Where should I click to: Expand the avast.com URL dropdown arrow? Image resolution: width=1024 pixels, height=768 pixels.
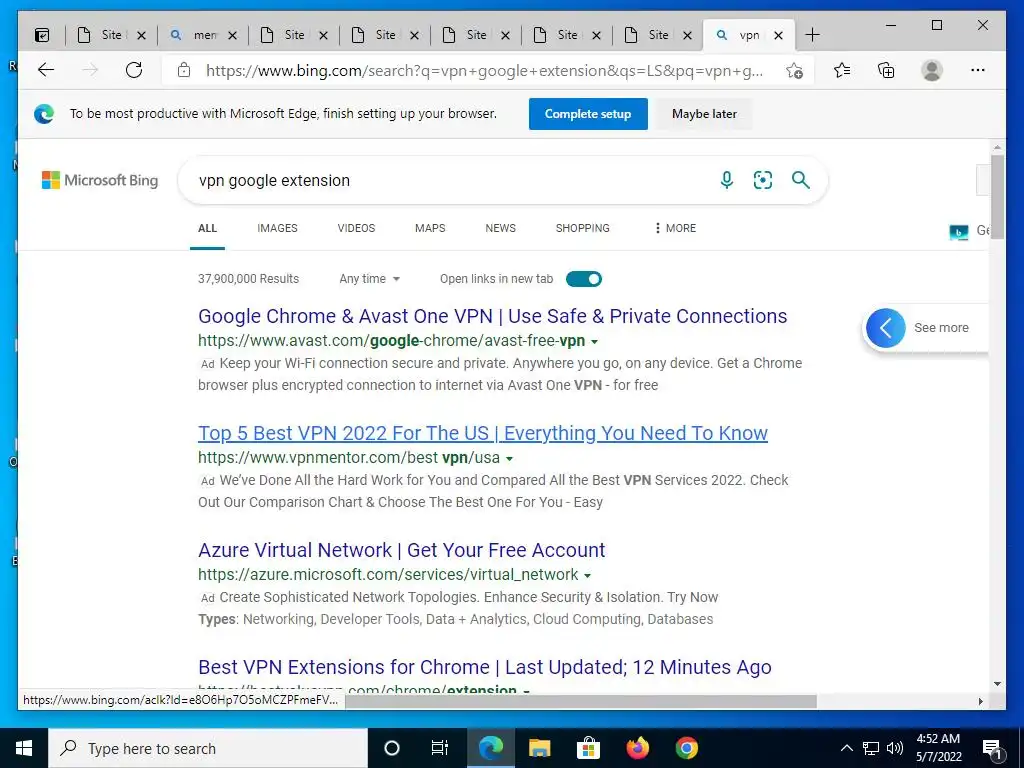[x=594, y=342]
